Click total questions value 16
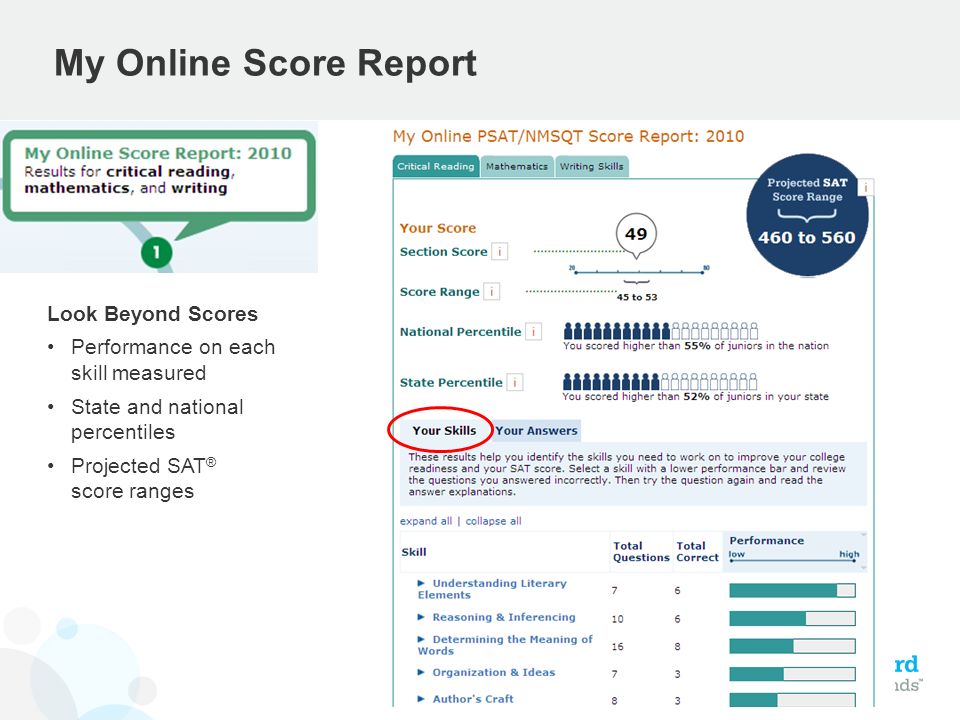Viewport: 960px width, 720px height. (x=617, y=647)
